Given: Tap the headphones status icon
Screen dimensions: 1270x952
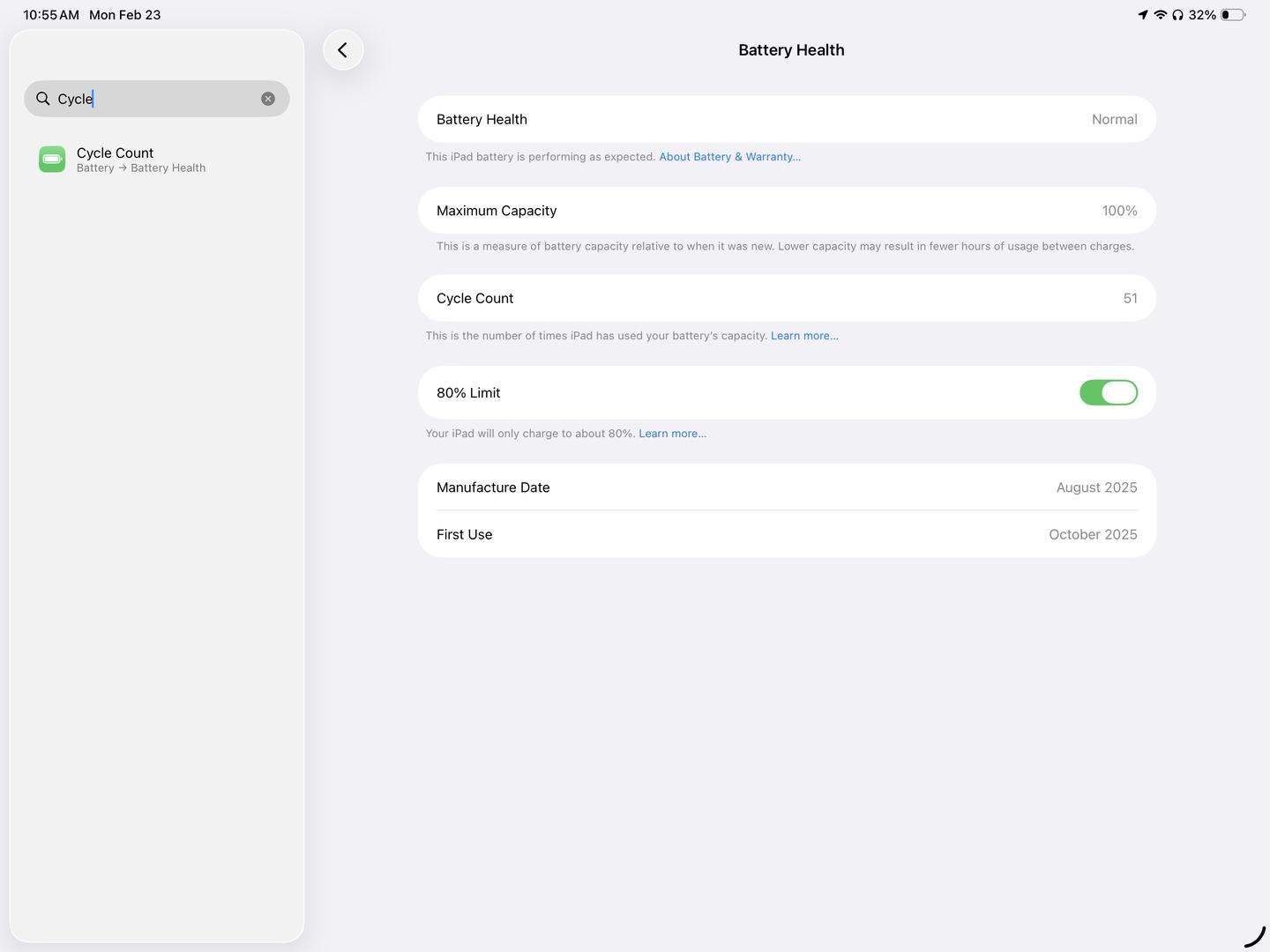Looking at the screenshot, I should pos(1177,15).
